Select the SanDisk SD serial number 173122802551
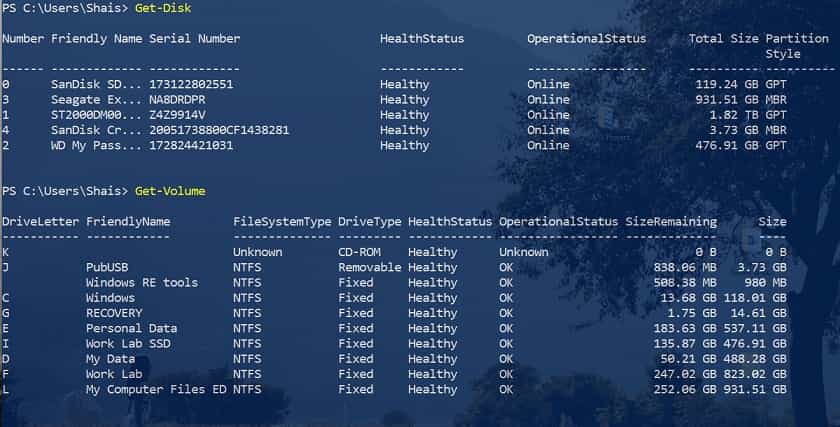Image resolution: width=840 pixels, height=427 pixels. (x=191, y=85)
